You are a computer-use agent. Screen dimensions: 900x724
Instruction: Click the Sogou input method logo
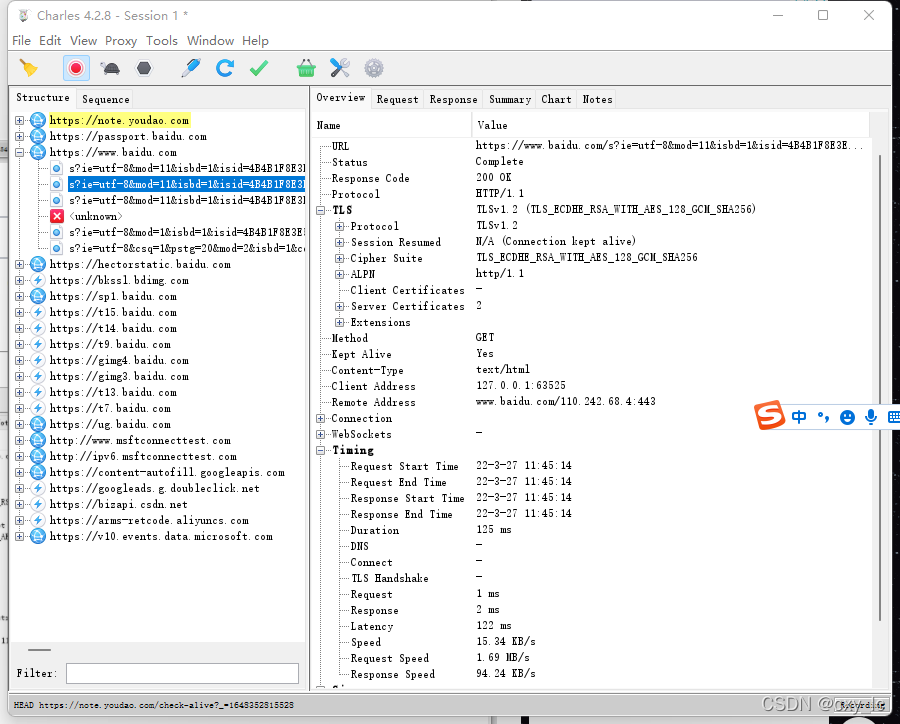pos(770,415)
